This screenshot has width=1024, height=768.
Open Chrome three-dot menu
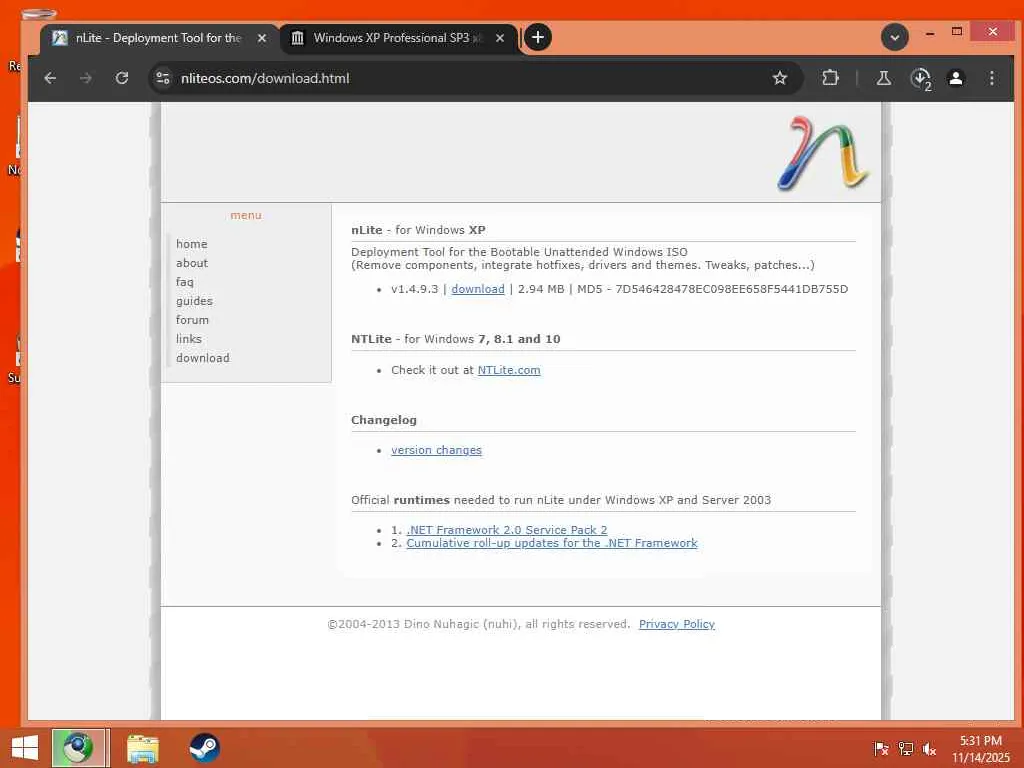pos(991,78)
